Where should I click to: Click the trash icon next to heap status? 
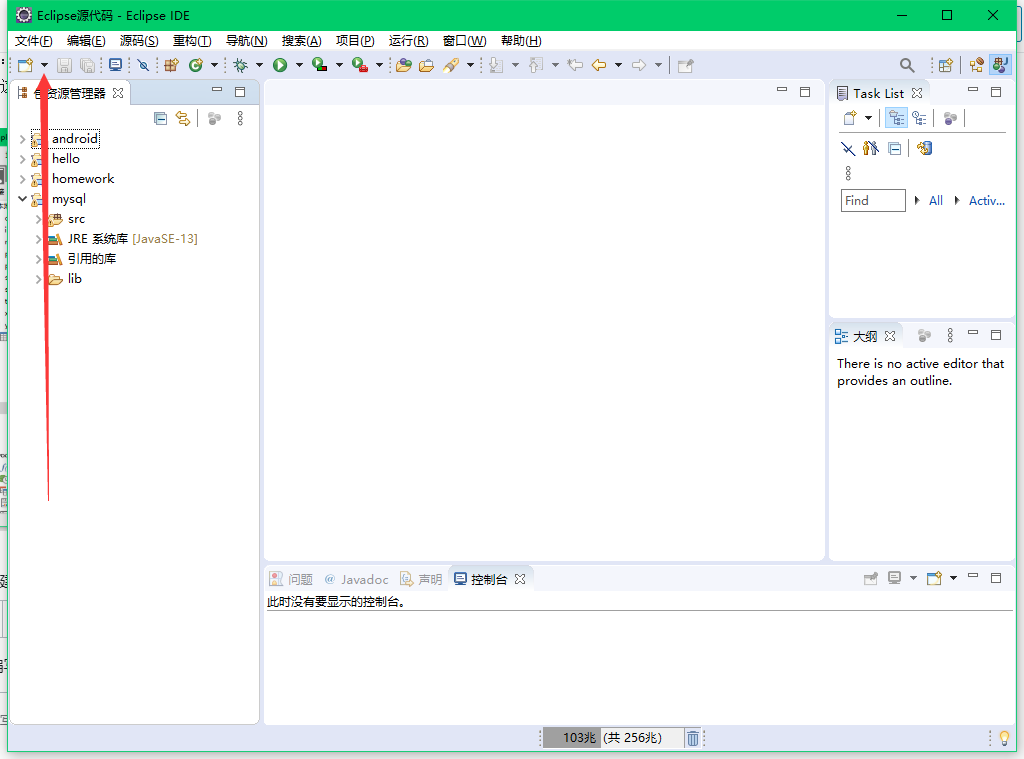click(693, 737)
